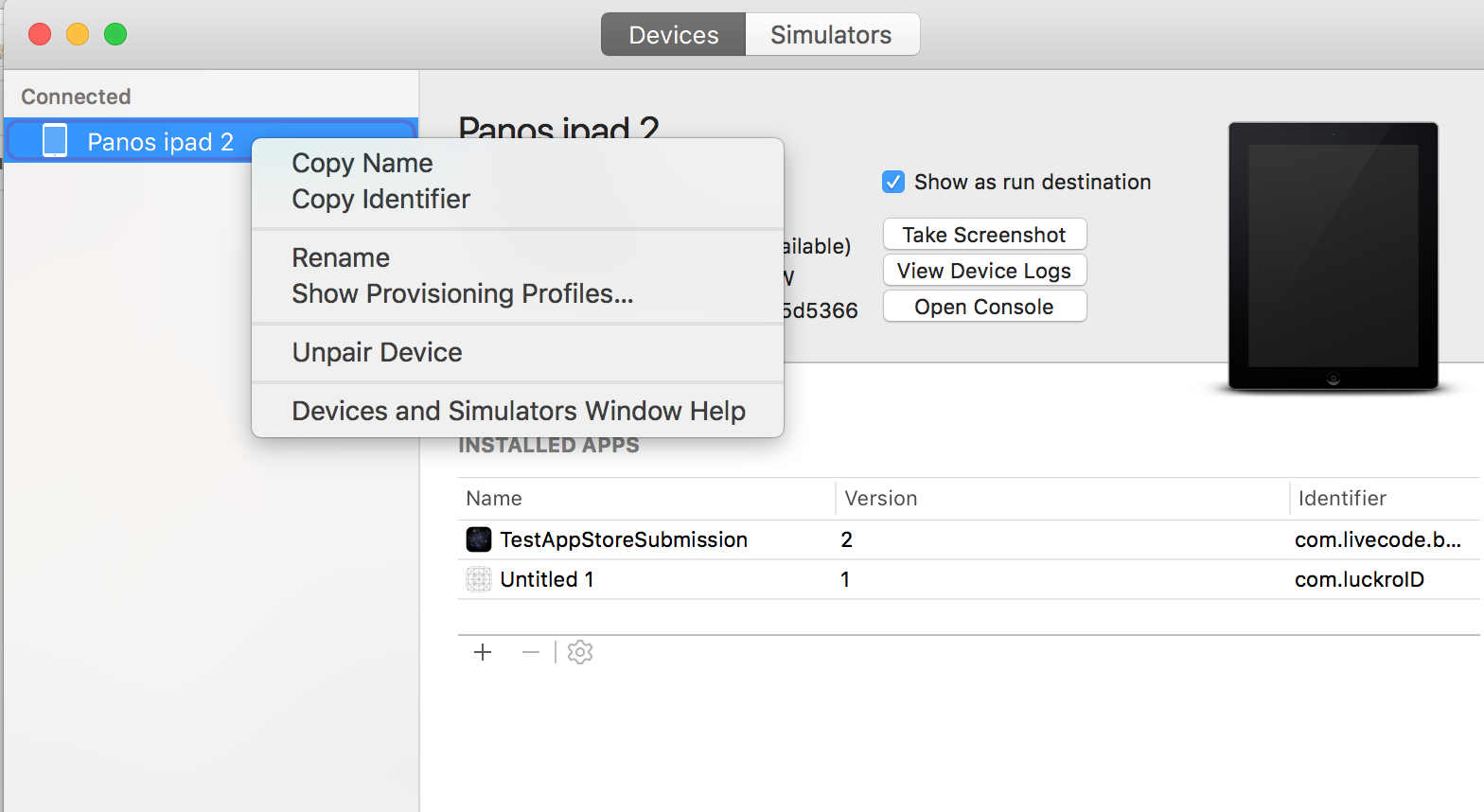
Task: Click the Untitled 1 app icon
Action: (479, 579)
